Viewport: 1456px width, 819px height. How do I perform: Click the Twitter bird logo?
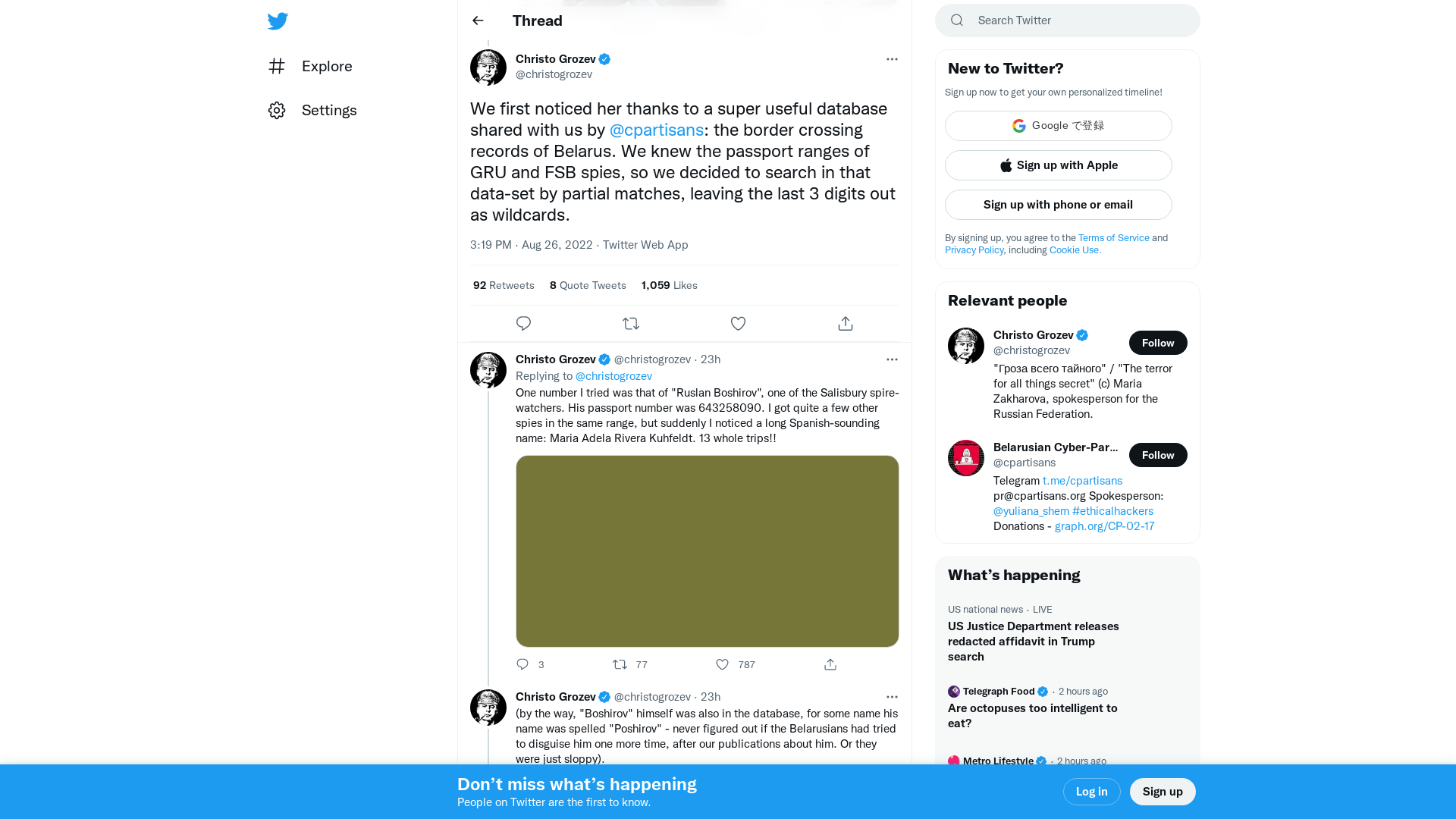pyautogui.click(x=278, y=21)
